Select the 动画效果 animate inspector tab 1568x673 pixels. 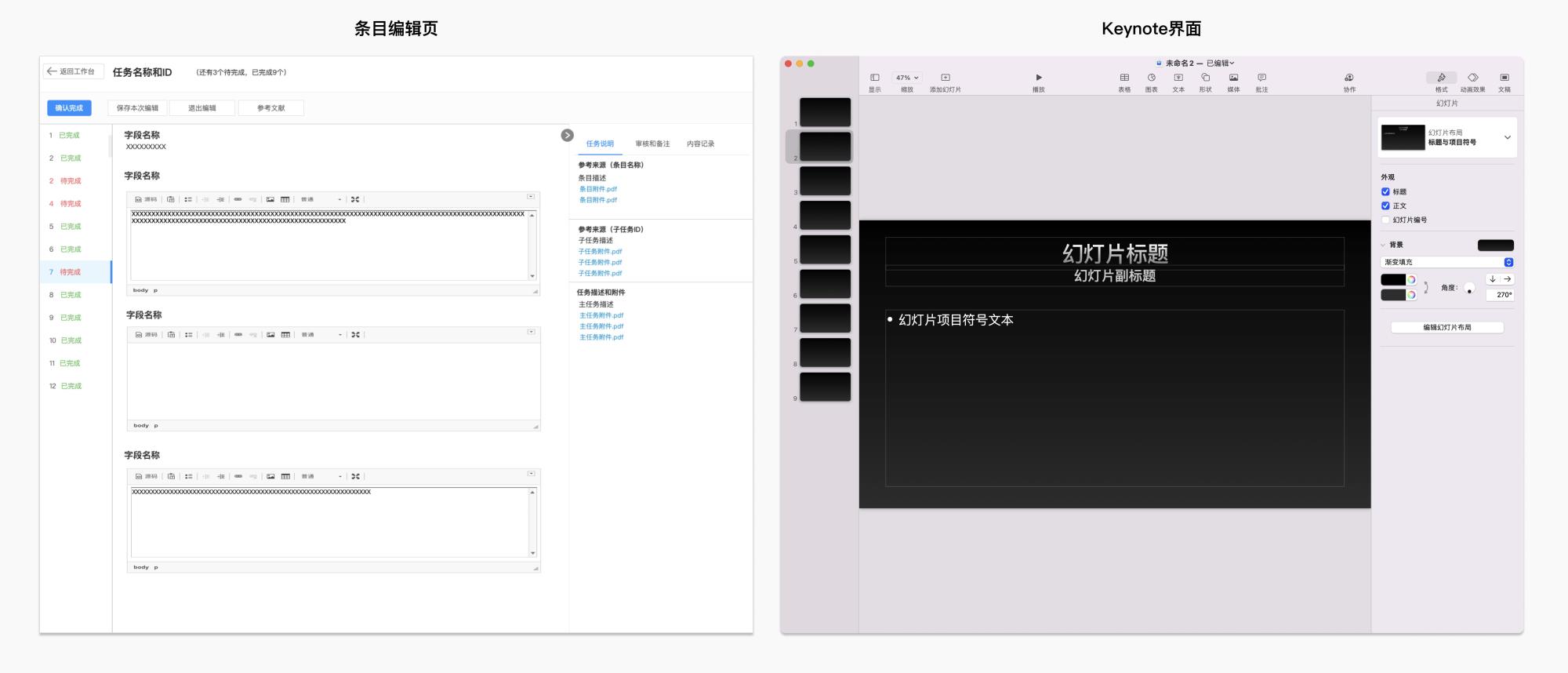[1472, 81]
